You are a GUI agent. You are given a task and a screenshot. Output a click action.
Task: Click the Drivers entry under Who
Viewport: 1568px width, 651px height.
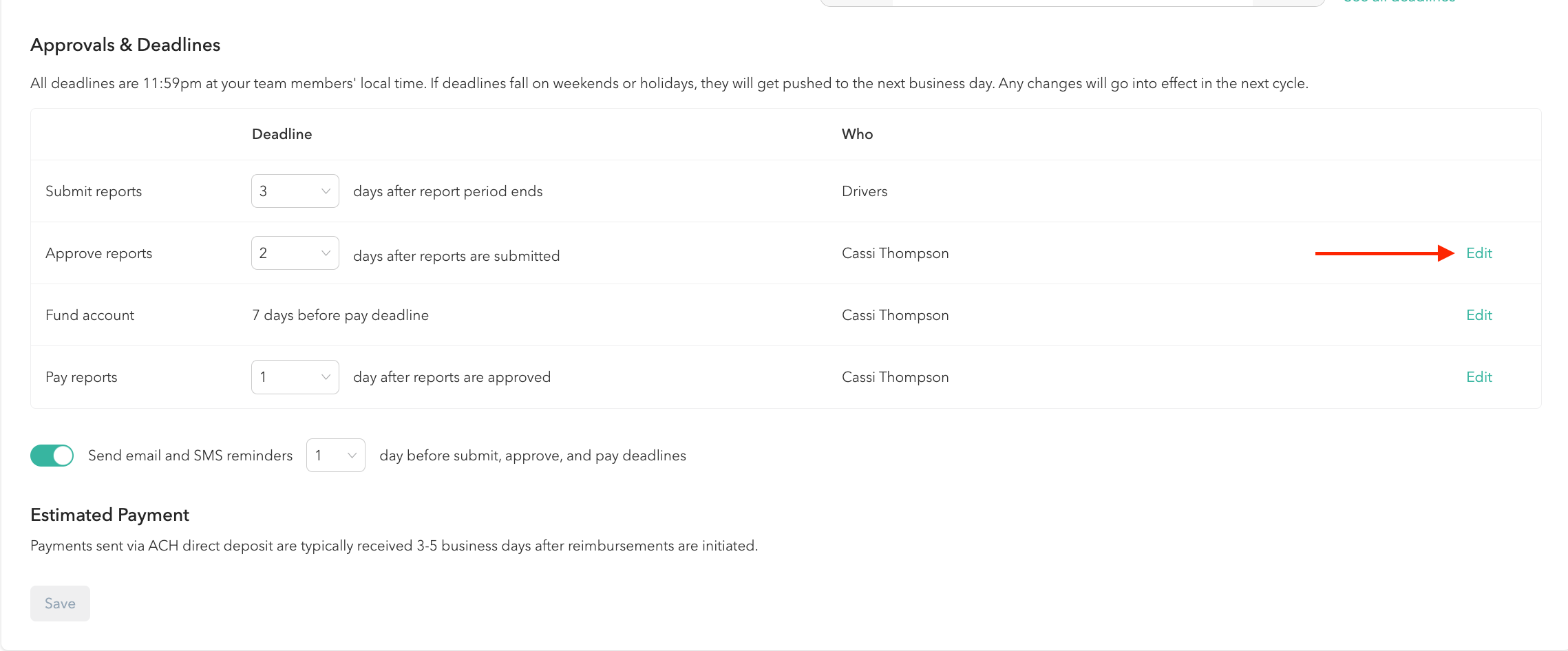coord(865,191)
